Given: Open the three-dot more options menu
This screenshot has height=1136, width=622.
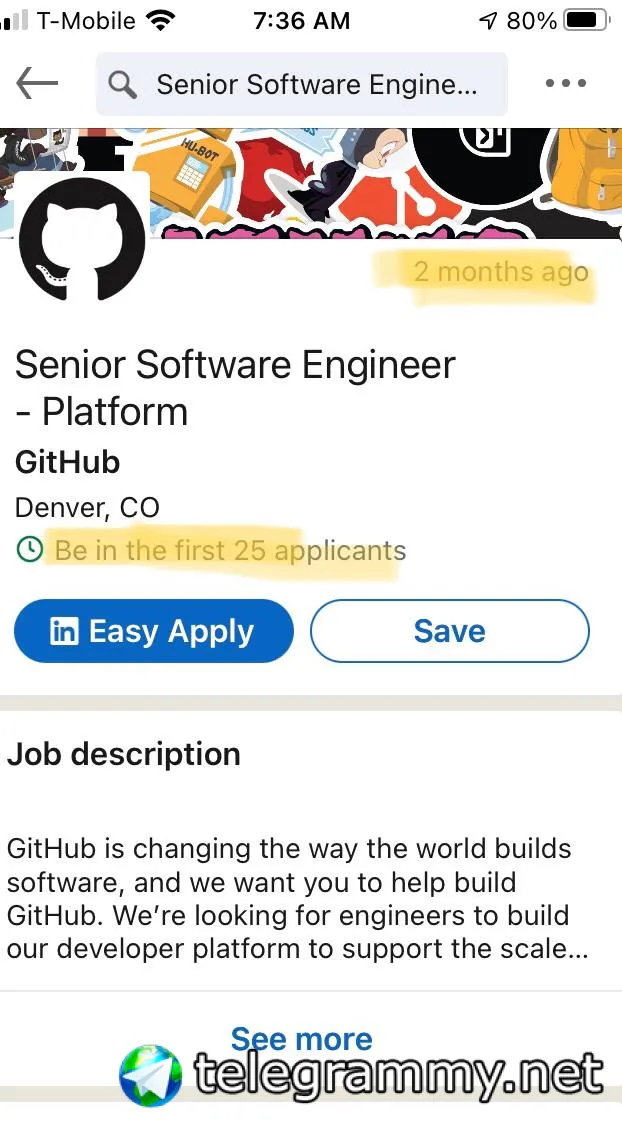Looking at the screenshot, I should [566, 83].
